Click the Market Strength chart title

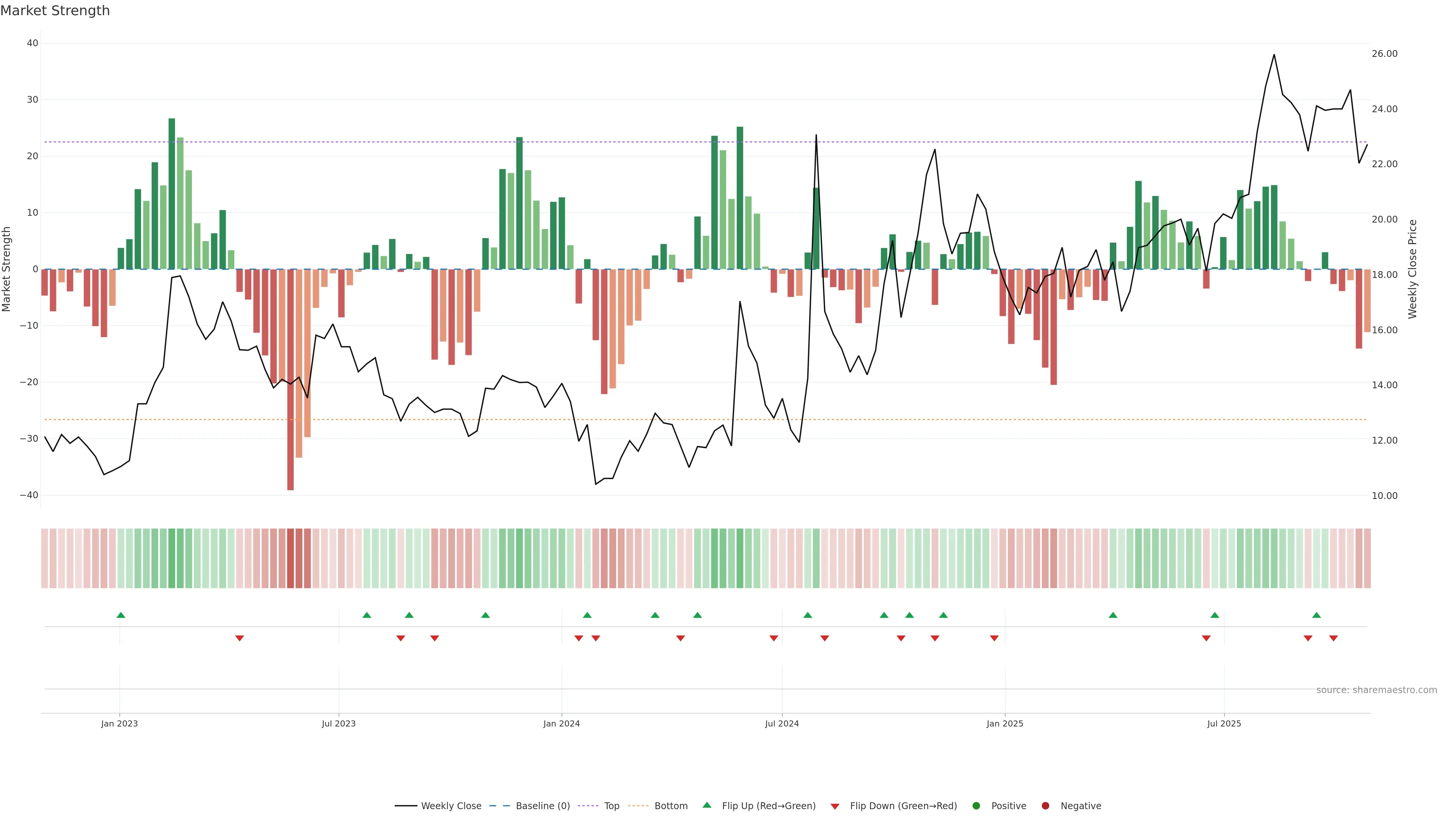click(x=55, y=11)
